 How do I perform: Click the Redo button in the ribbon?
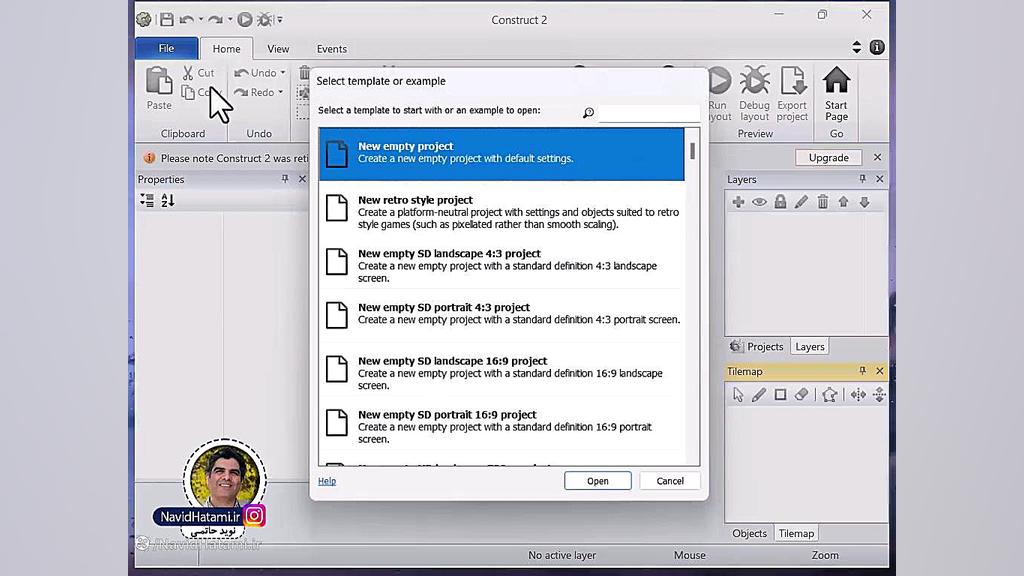254,92
